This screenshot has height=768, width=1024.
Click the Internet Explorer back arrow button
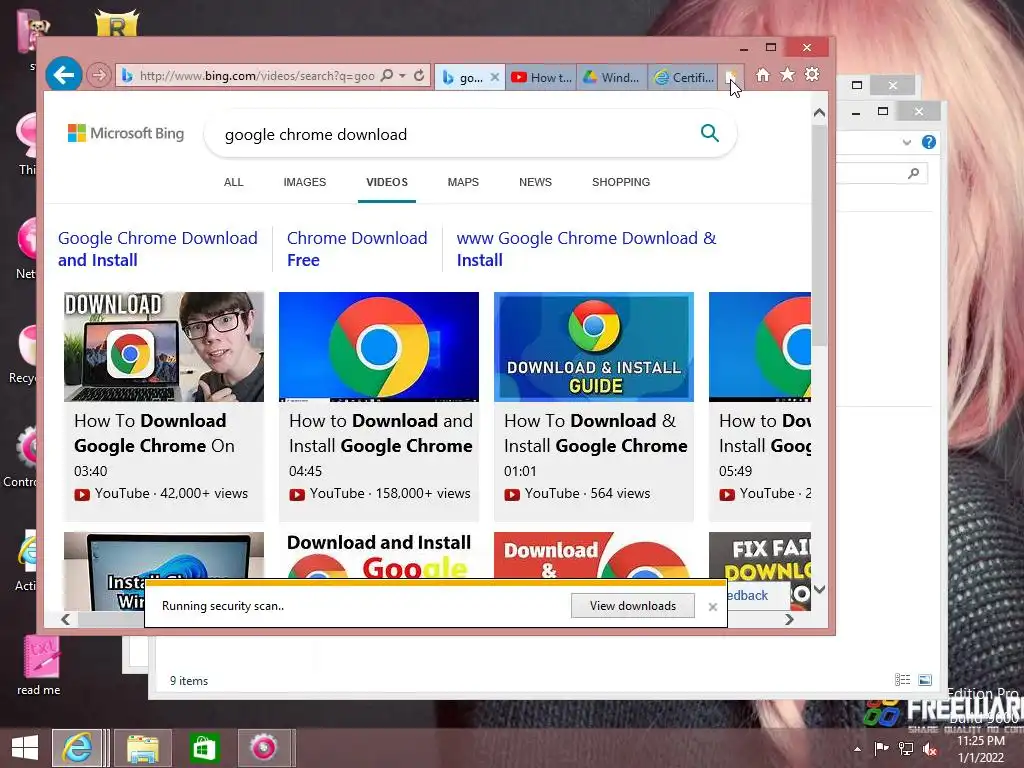pyautogui.click(x=63, y=75)
